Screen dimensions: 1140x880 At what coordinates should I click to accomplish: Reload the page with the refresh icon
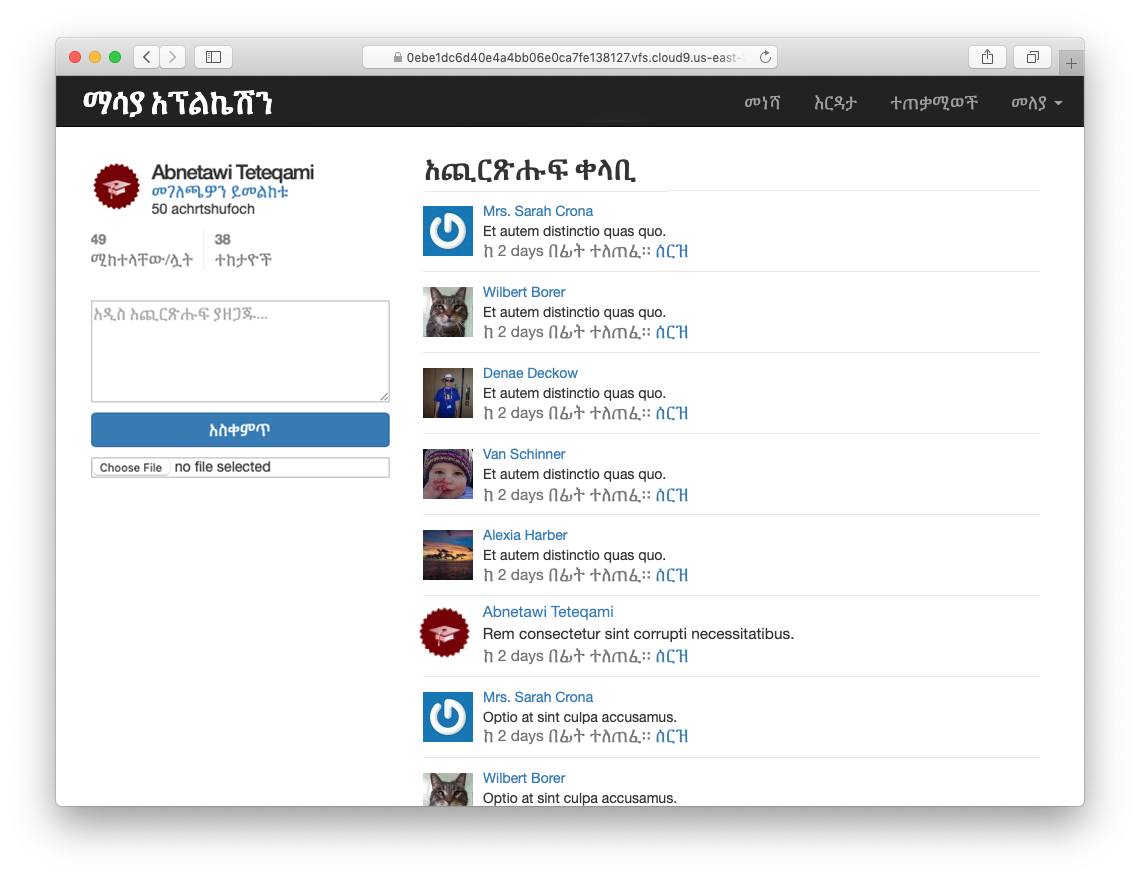click(x=765, y=57)
